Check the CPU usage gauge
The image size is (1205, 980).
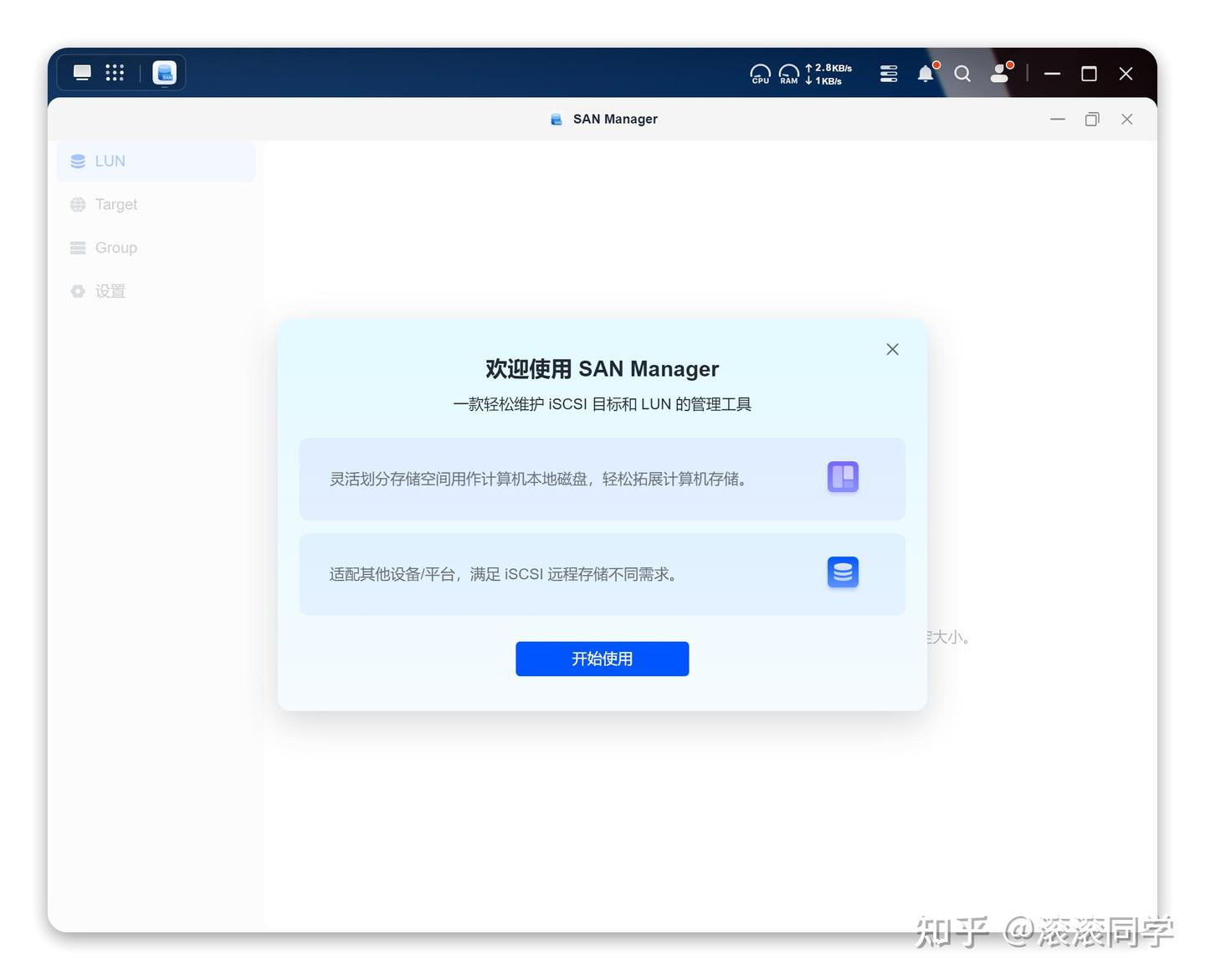[760, 74]
